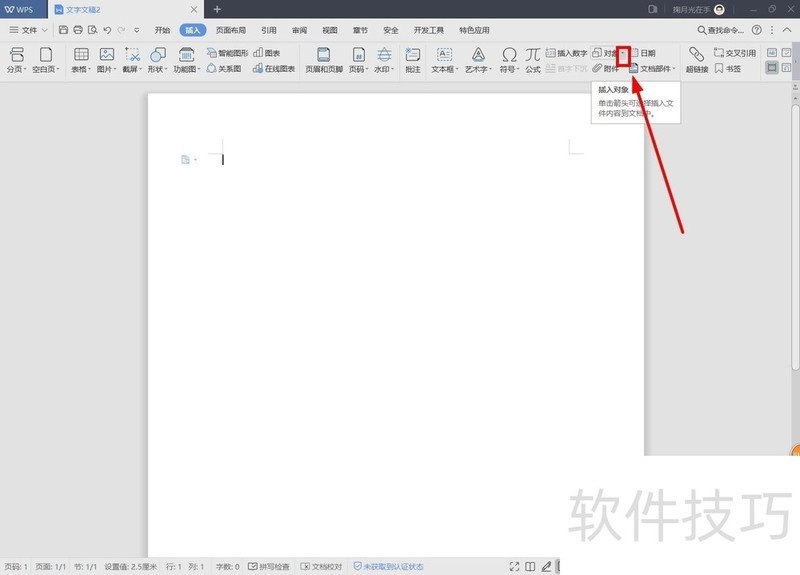
Task: Click the 查找命令 search box
Action: coord(720,30)
